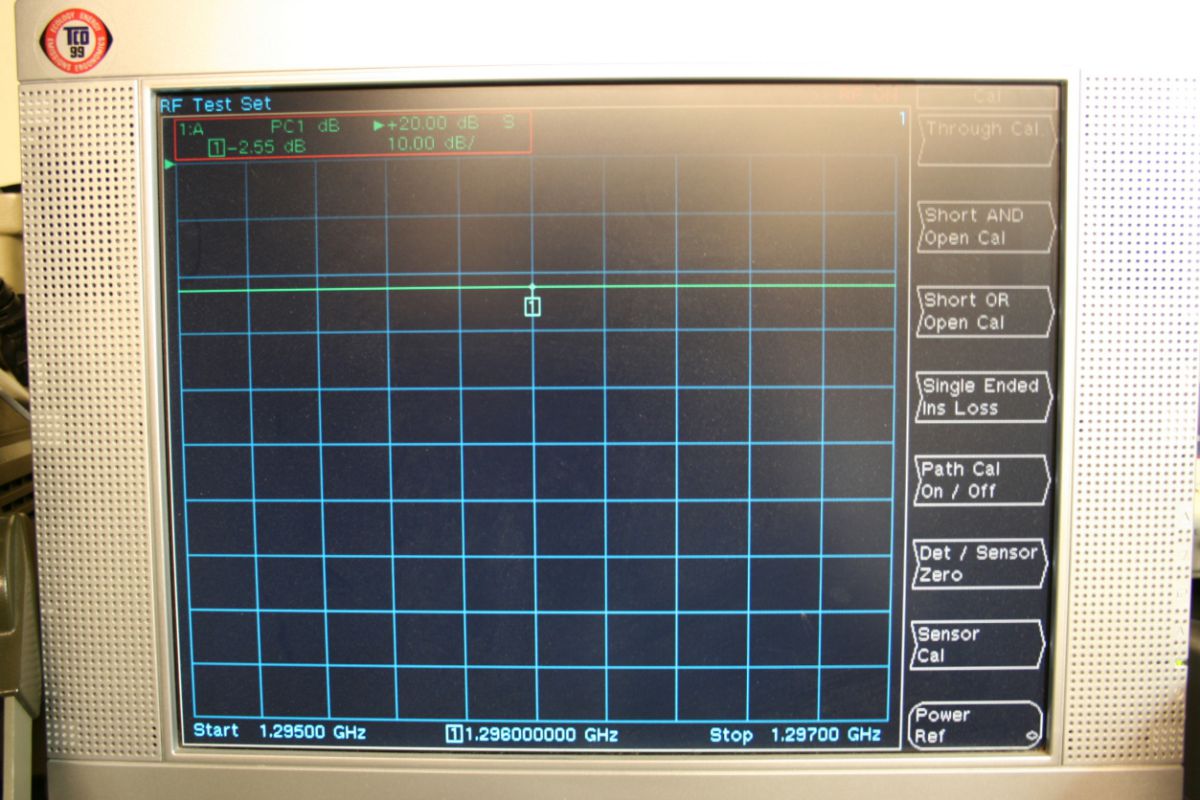Image resolution: width=1200 pixels, height=800 pixels.
Task: Click the marker 1 icon beside 1.296 GHz readout
Action: pyautogui.click(x=454, y=734)
